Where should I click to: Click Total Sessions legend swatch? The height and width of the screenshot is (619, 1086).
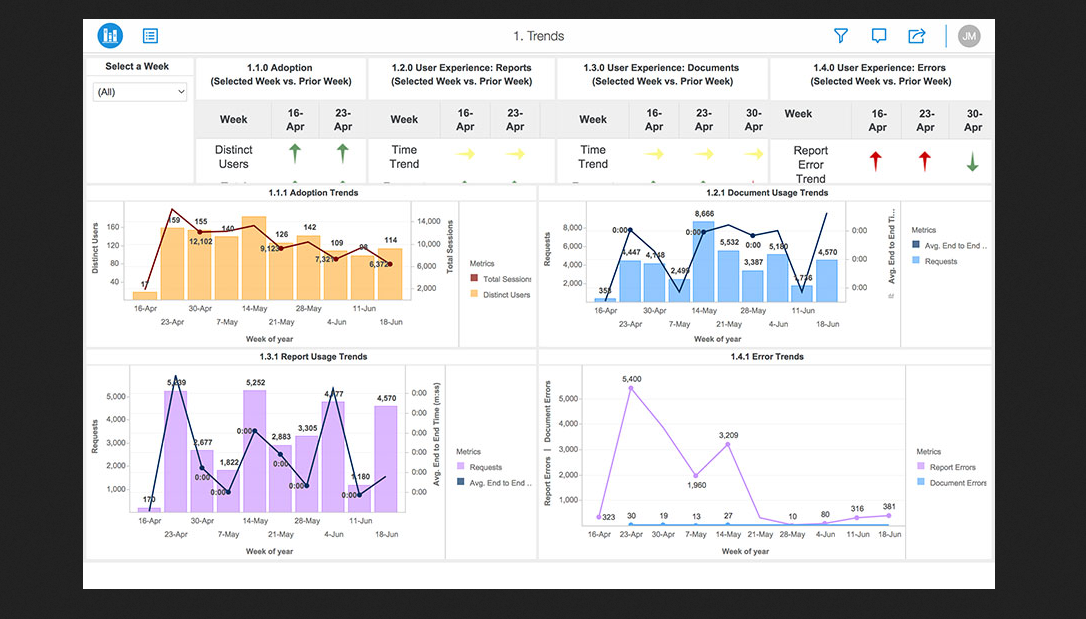pyautogui.click(x=474, y=279)
